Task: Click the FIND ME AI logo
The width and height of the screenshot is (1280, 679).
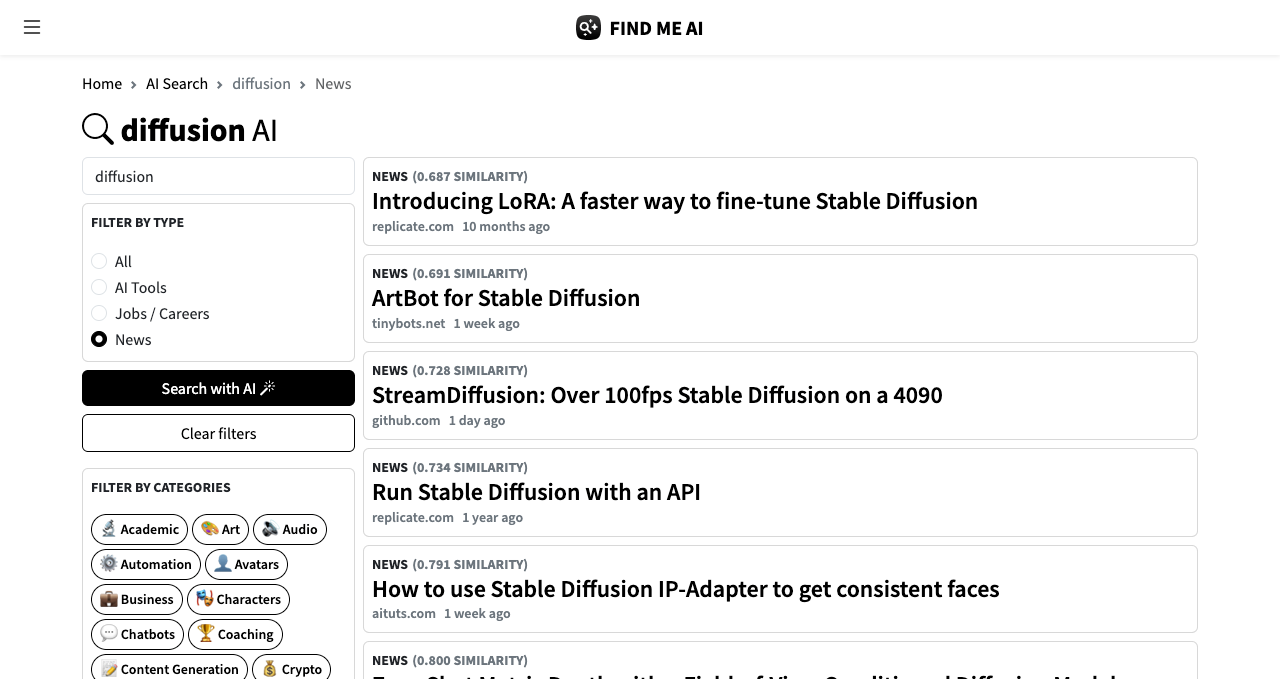Action: click(640, 28)
